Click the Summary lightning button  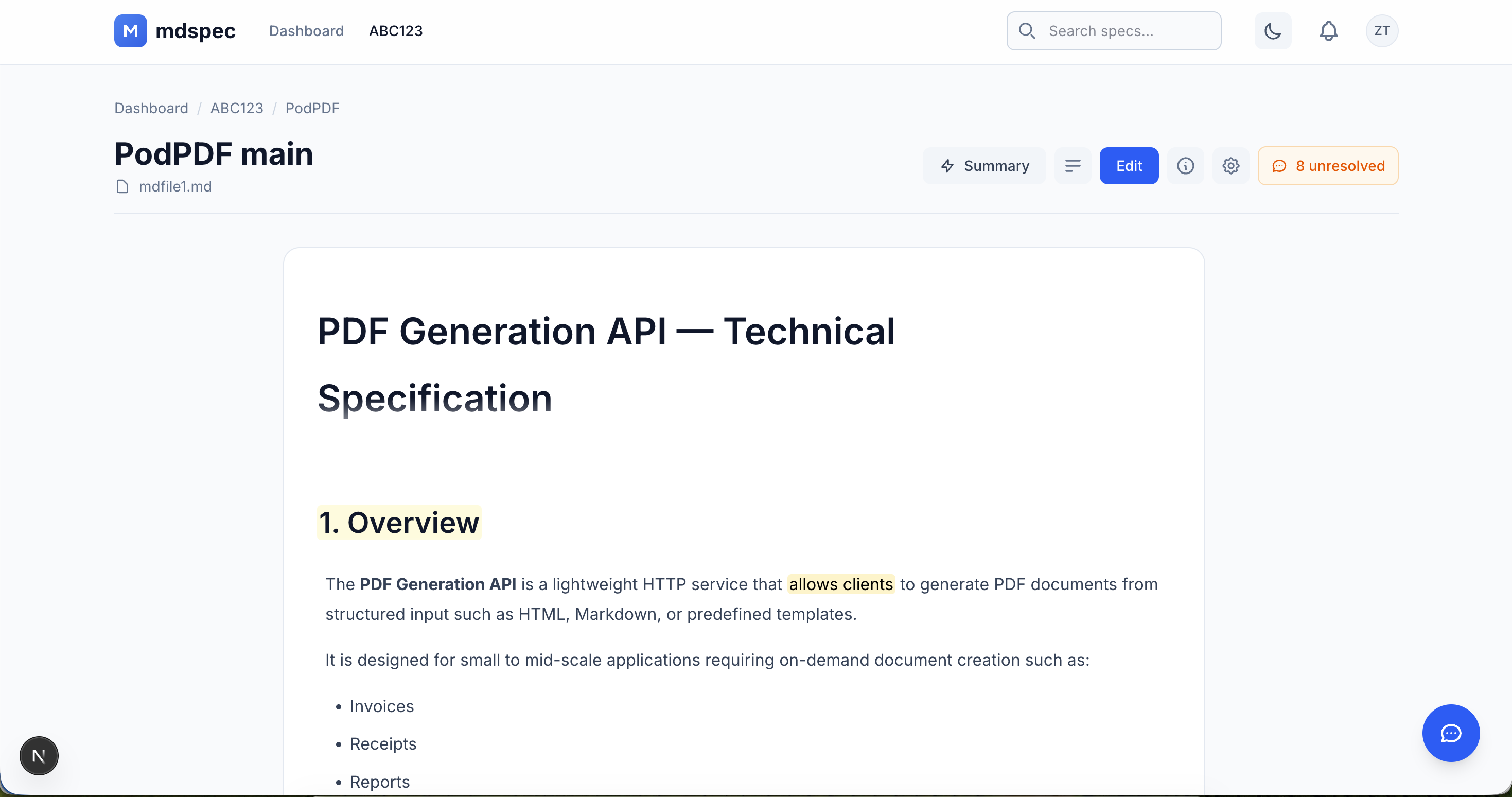point(984,166)
